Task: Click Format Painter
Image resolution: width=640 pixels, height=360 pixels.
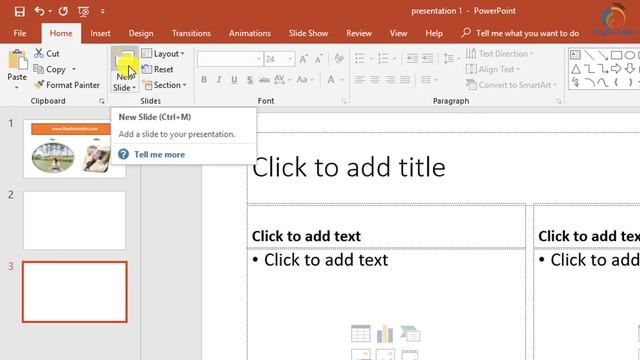Action: (67, 85)
